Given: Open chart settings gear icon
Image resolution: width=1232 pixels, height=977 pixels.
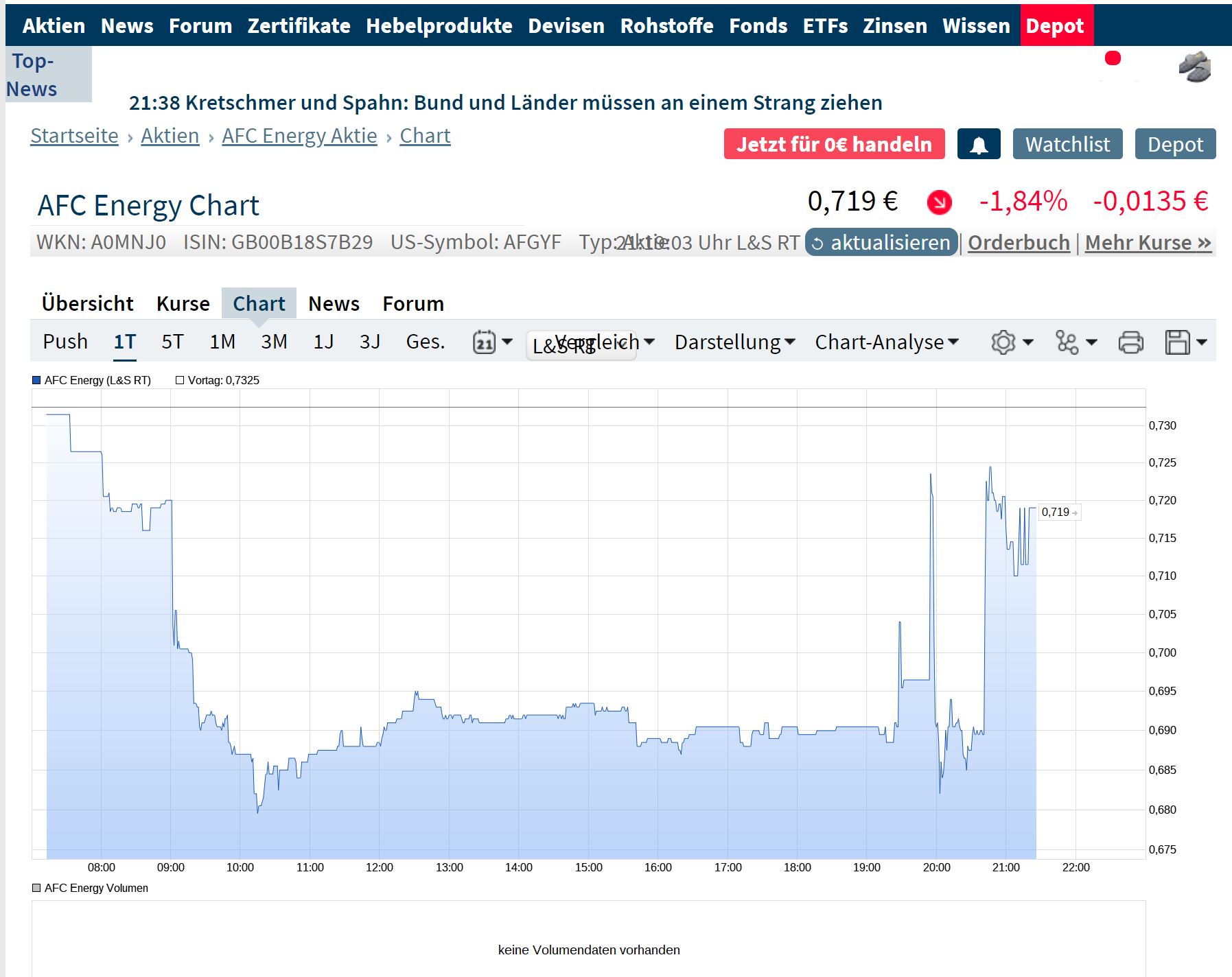Looking at the screenshot, I should (x=1012, y=342).
